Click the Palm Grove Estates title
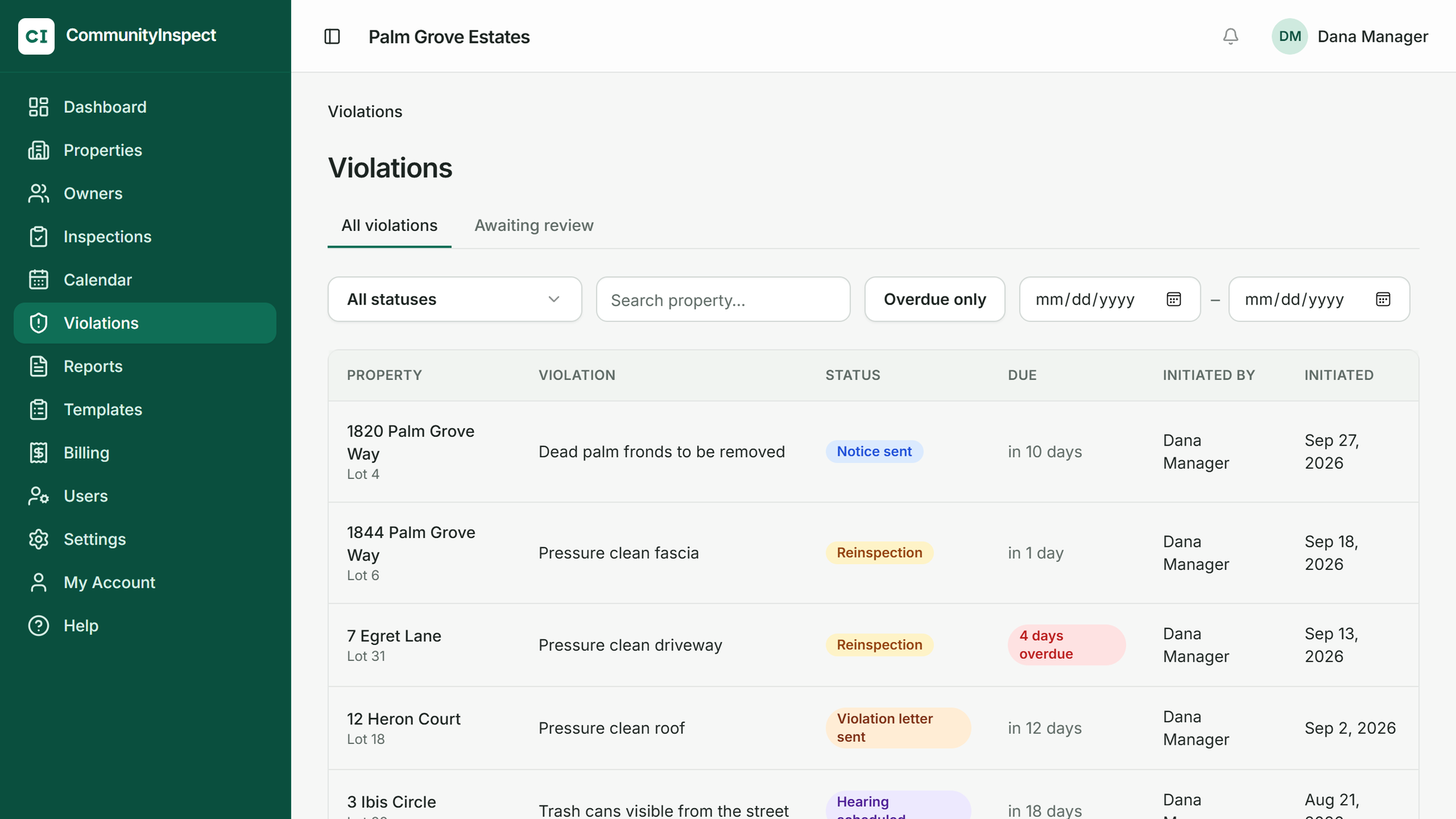 coord(448,36)
